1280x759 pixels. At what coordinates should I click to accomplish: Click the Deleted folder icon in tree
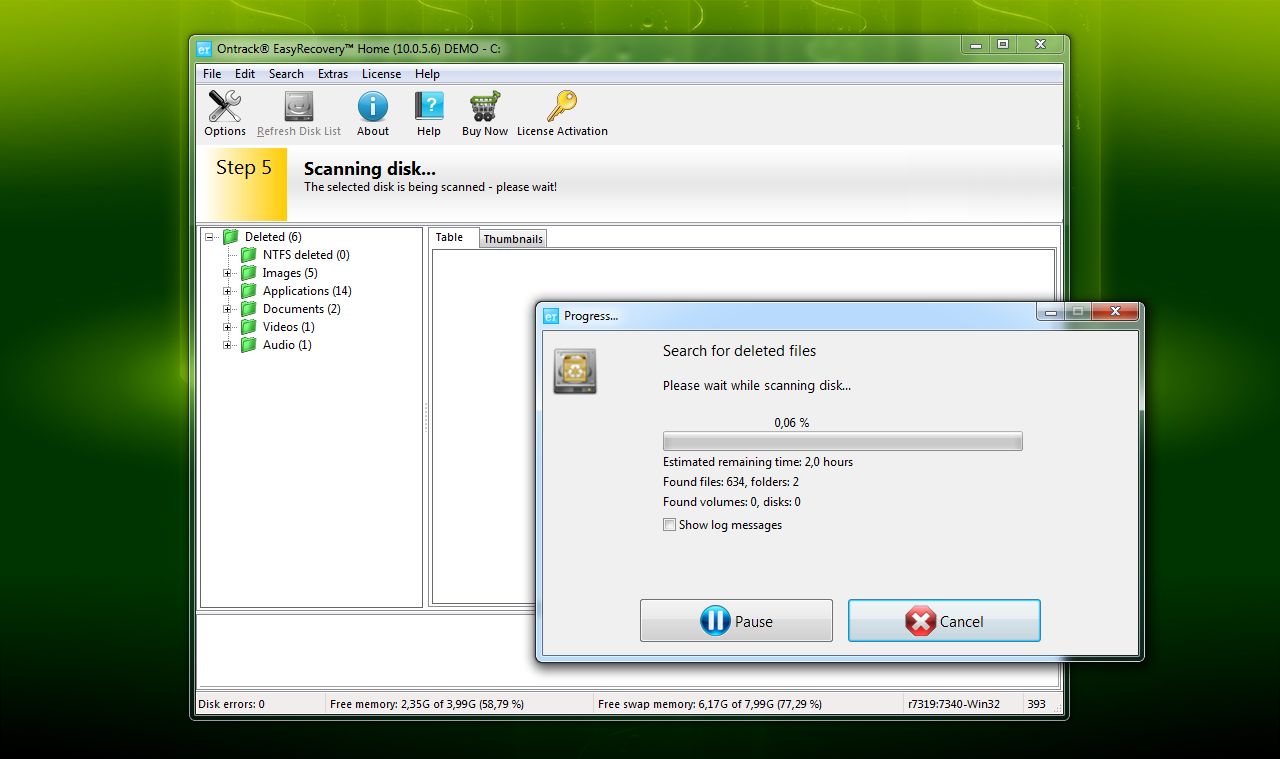[231, 237]
